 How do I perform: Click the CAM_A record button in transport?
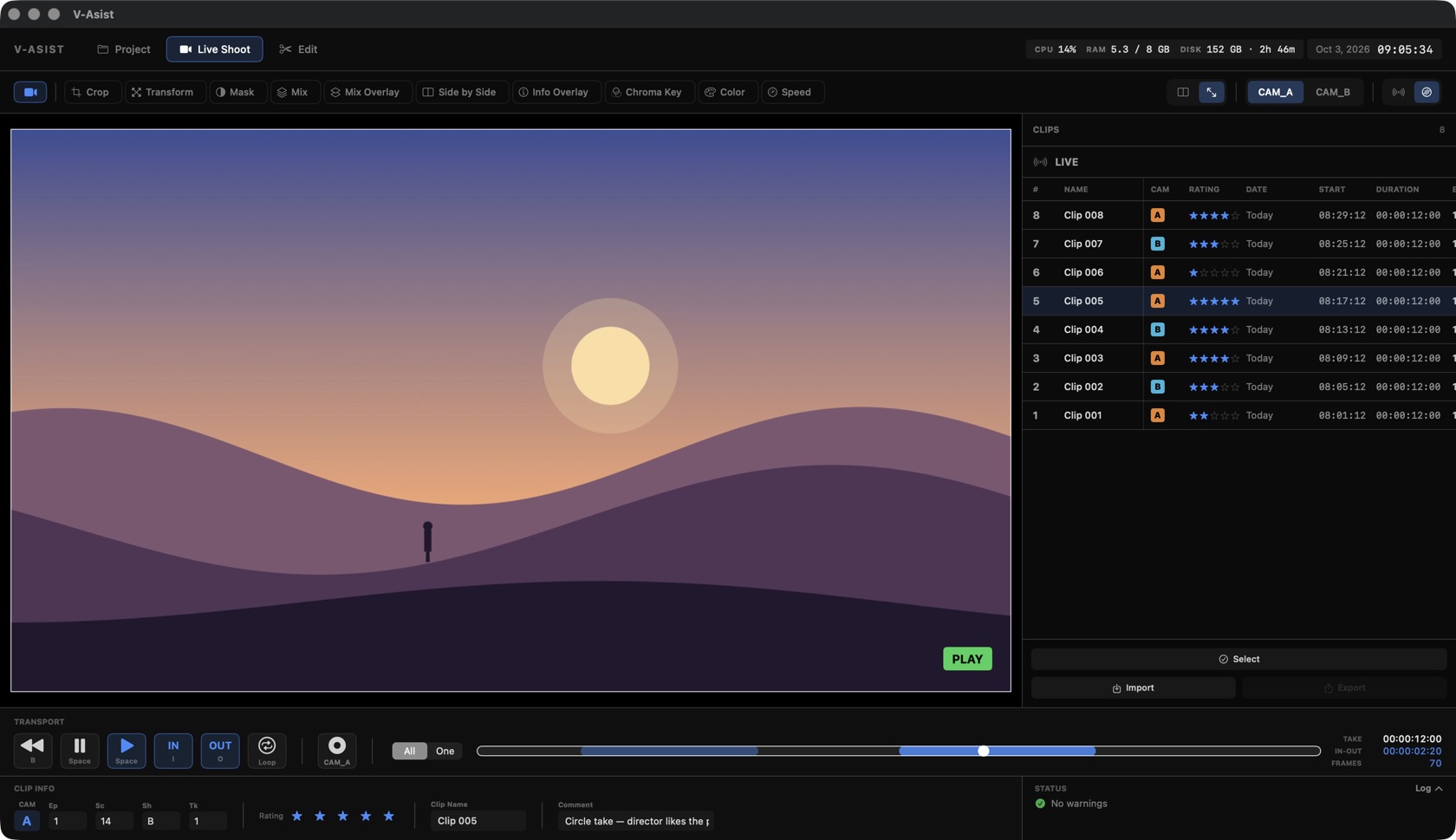337,751
